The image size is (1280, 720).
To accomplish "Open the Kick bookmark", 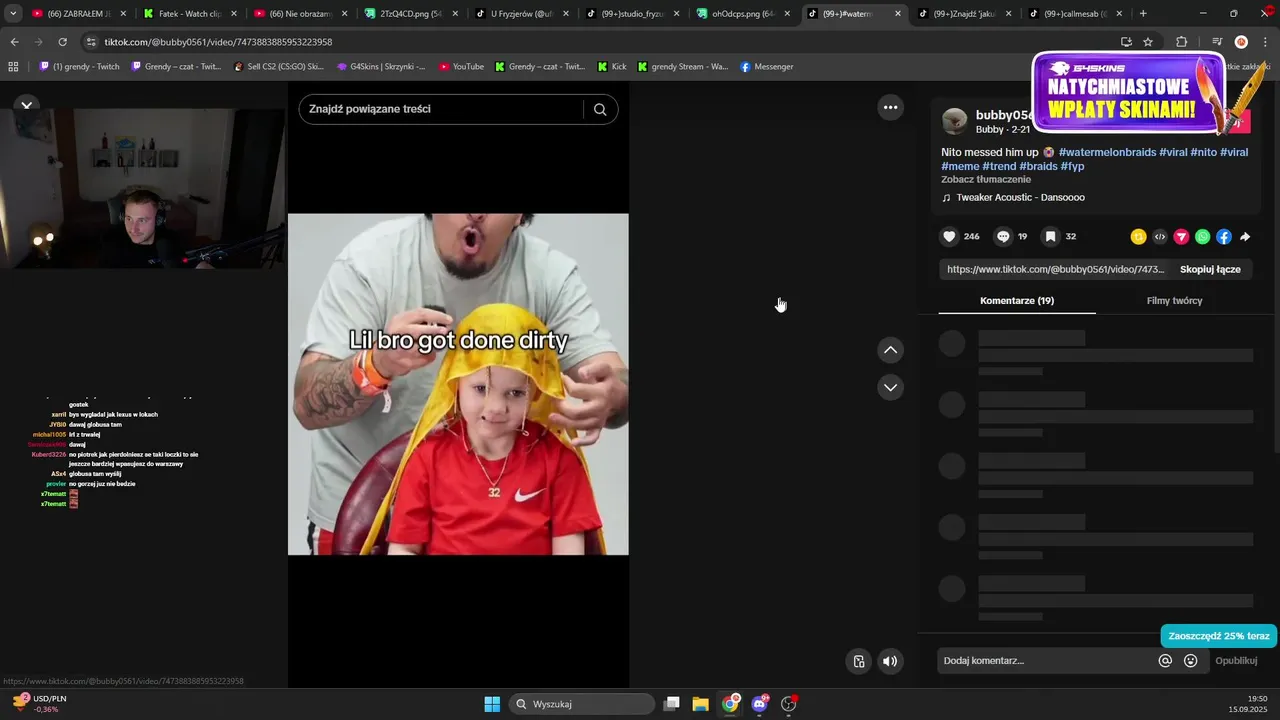I will (612, 67).
